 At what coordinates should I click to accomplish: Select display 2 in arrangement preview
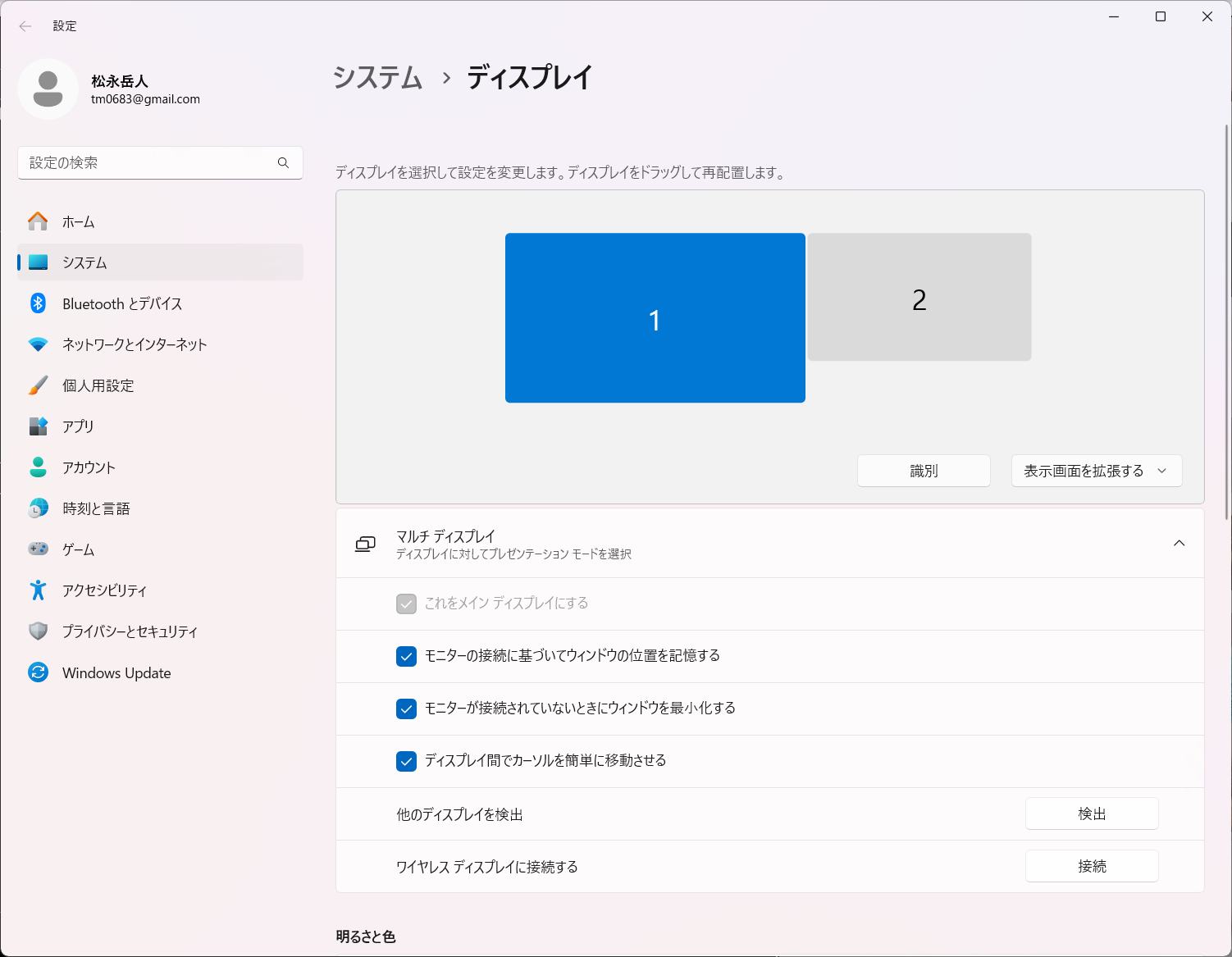[x=919, y=298]
